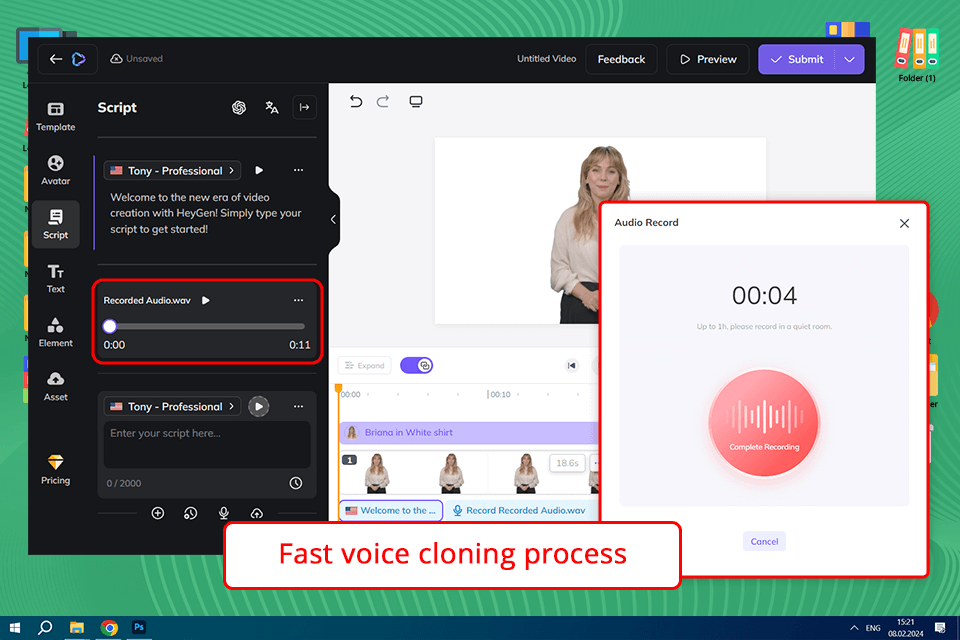Screen dimensions: 960x640
Task: Click the upload audio cloud icon
Action: click(x=257, y=513)
